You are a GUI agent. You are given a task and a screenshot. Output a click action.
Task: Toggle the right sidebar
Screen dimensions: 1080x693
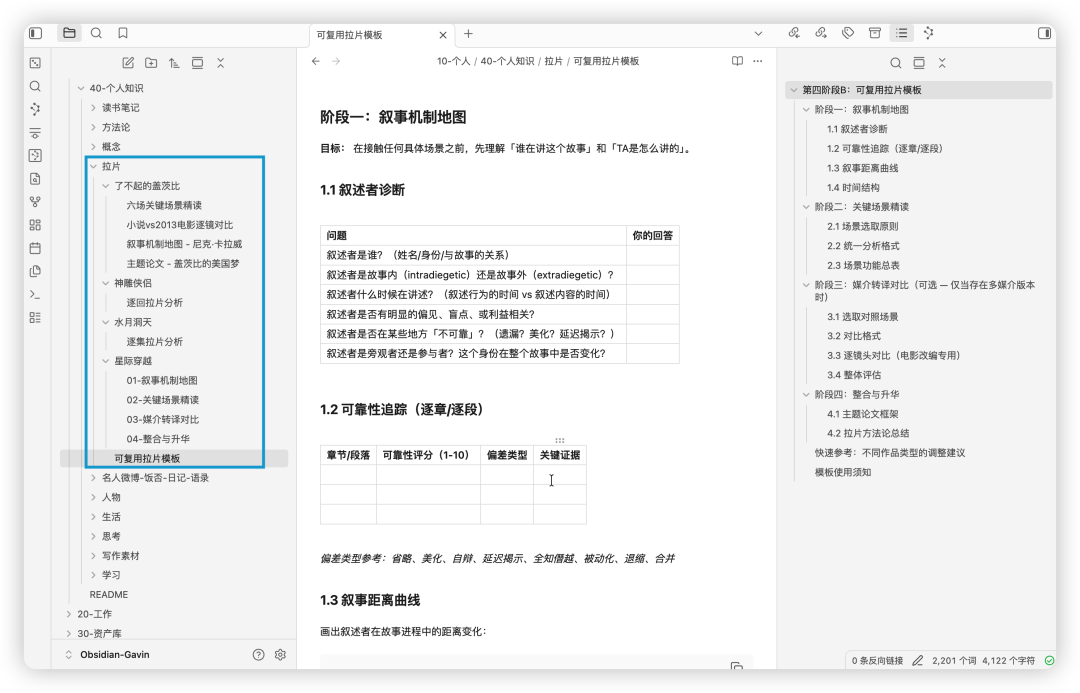(1044, 33)
